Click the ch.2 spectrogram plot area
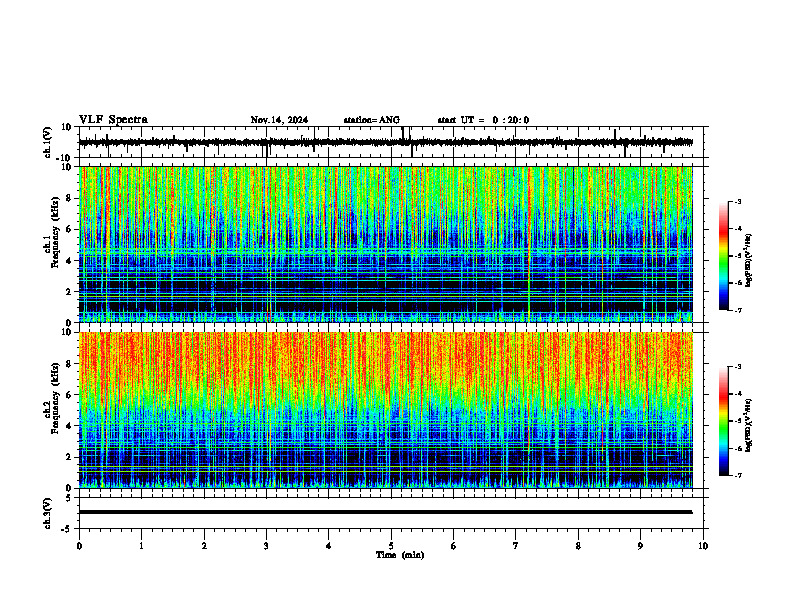 [385, 410]
